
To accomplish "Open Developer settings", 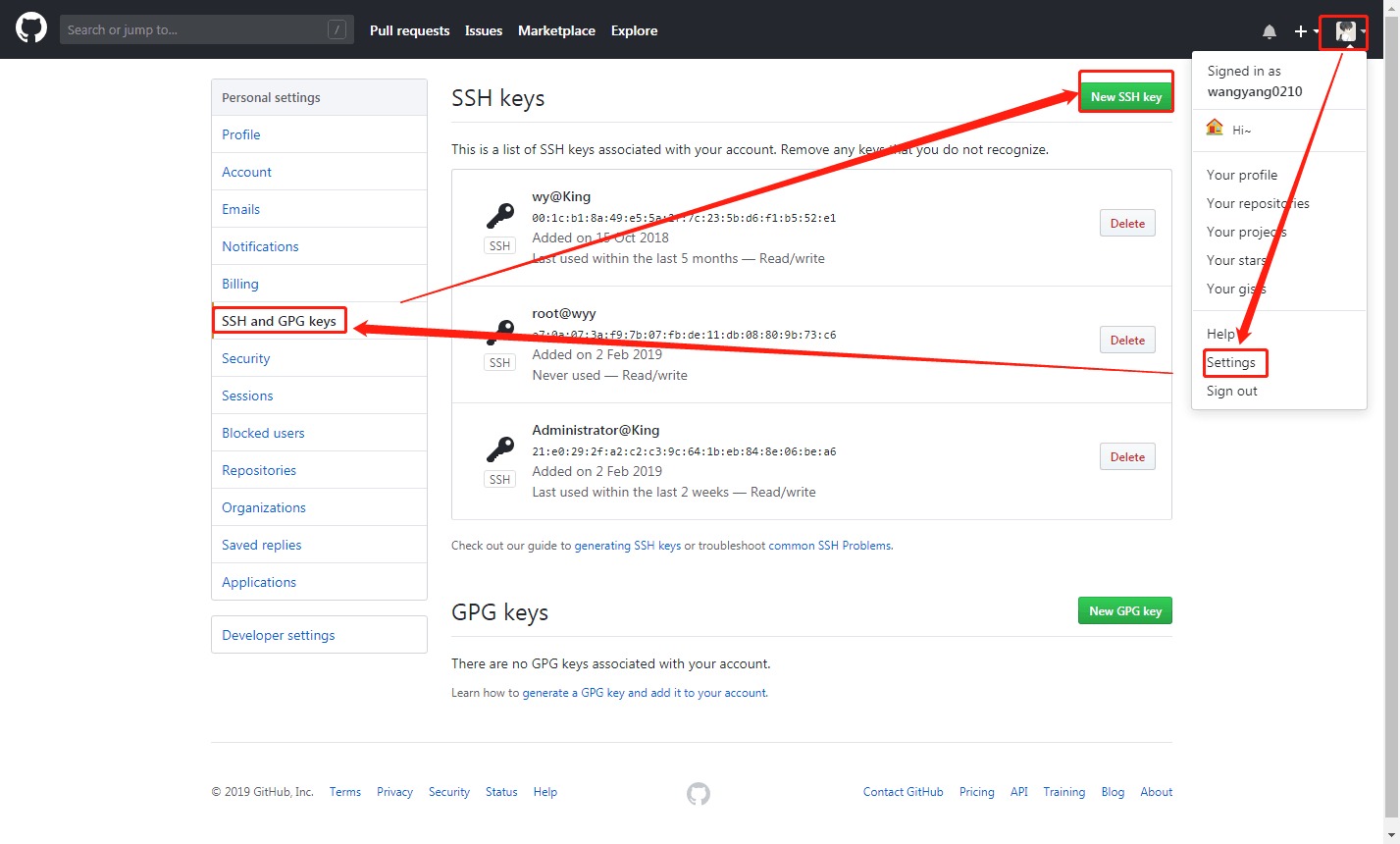I will pos(319,635).
